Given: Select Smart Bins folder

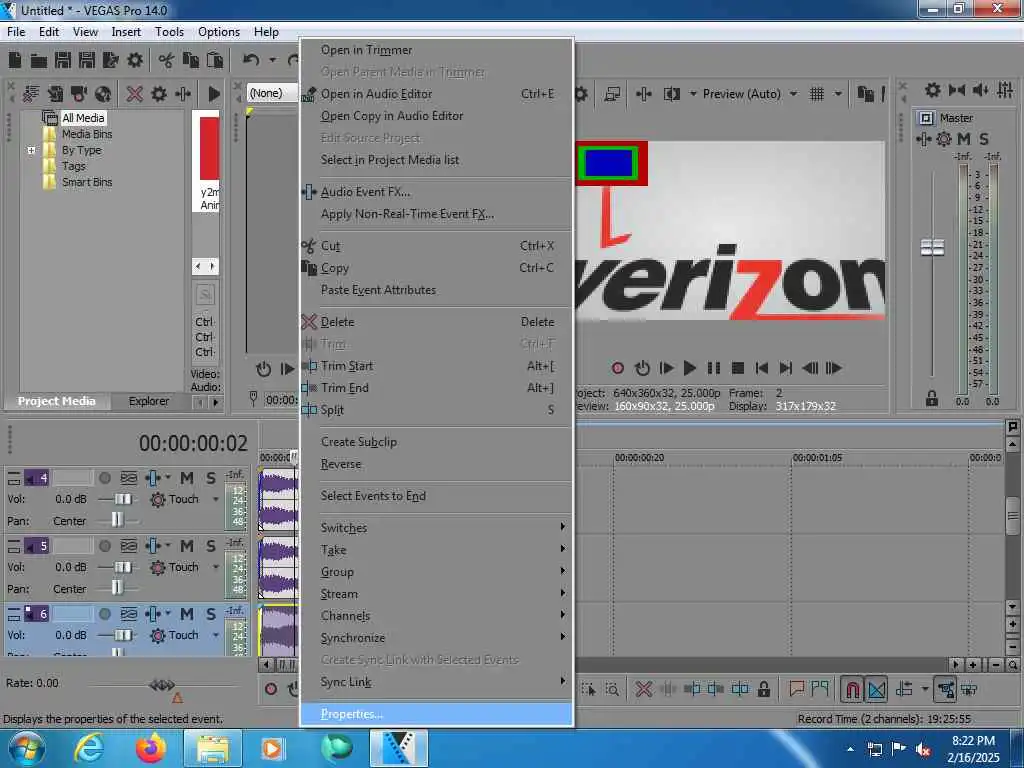Looking at the screenshot, I should tap(87, 182).
